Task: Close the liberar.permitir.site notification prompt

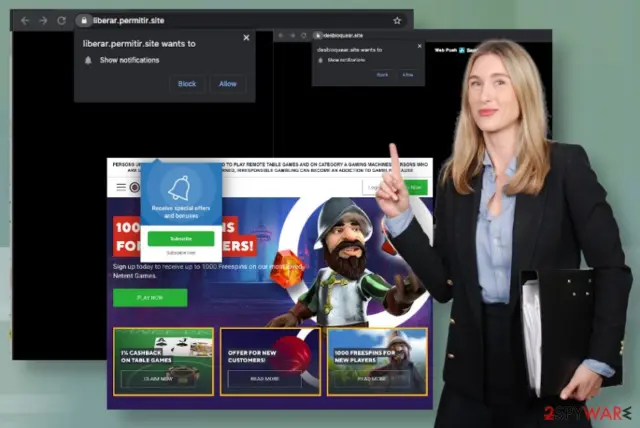Action: coord(246,38)
